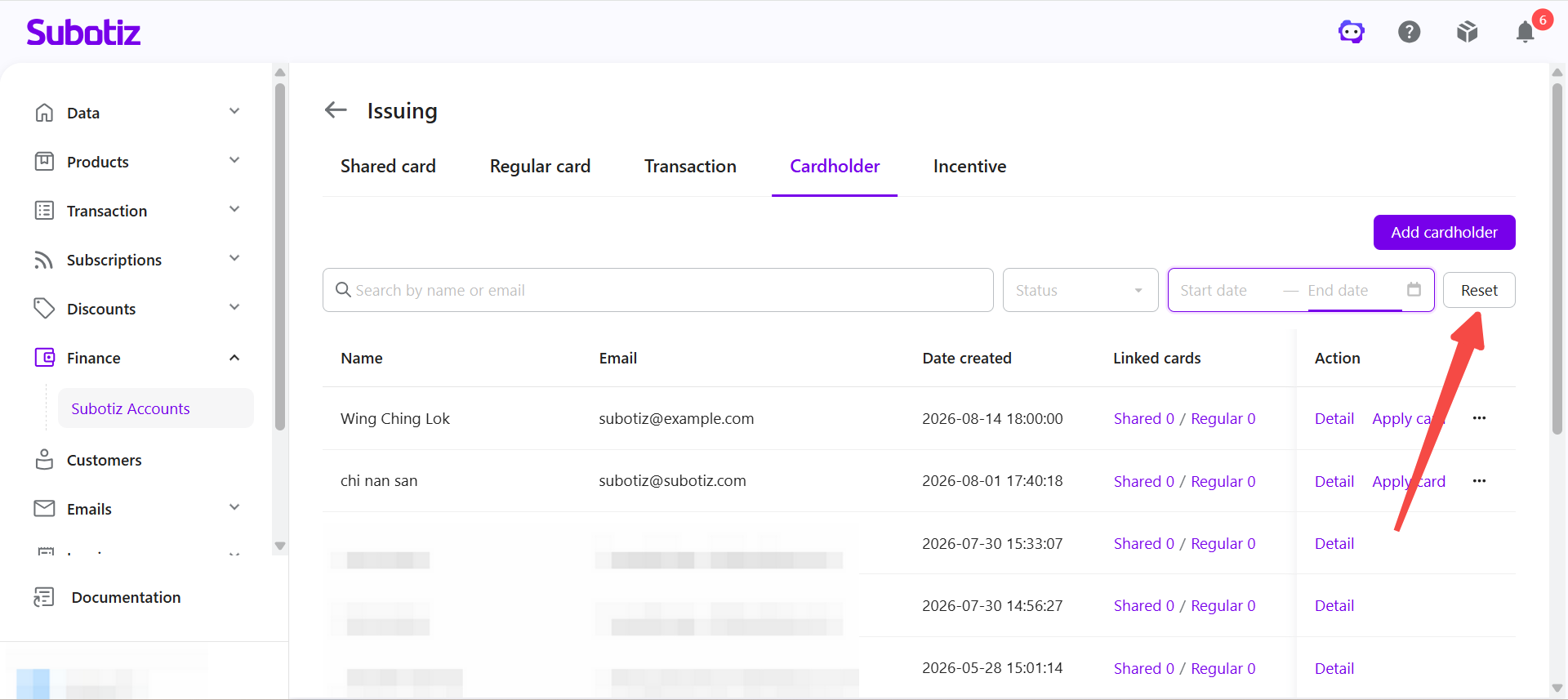This screenshot has height=700, width=1568.
Task: Click the name Wing Ching Lok
Action: (x=395, y=418)
